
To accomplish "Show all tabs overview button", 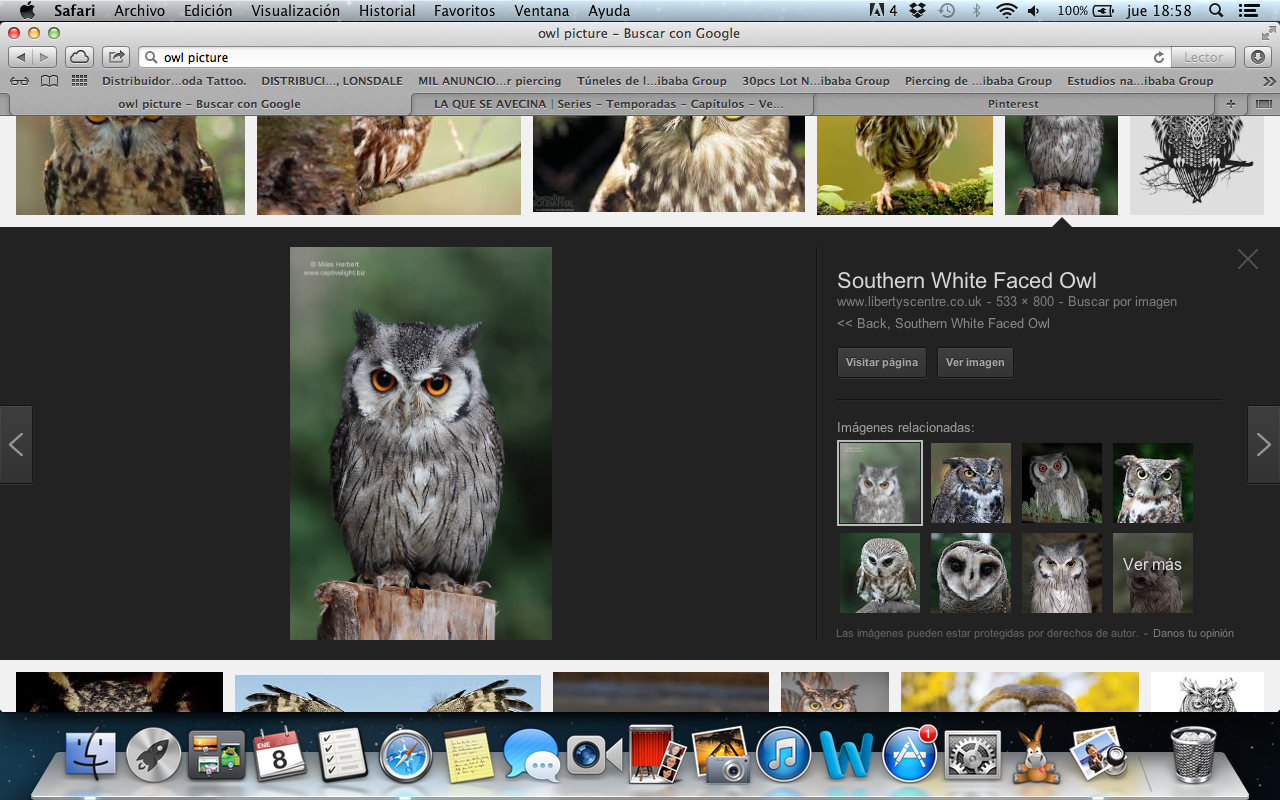I will (x=1263, y=104).
